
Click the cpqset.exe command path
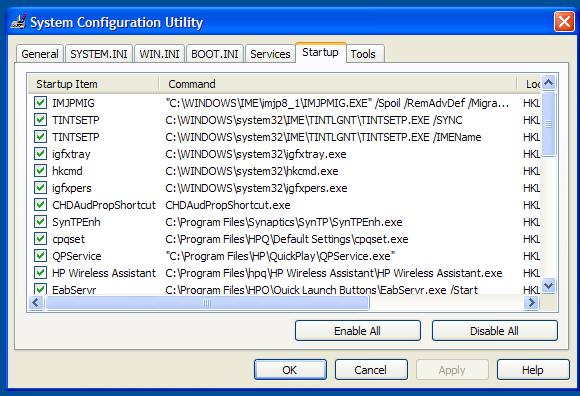(287, 239)
